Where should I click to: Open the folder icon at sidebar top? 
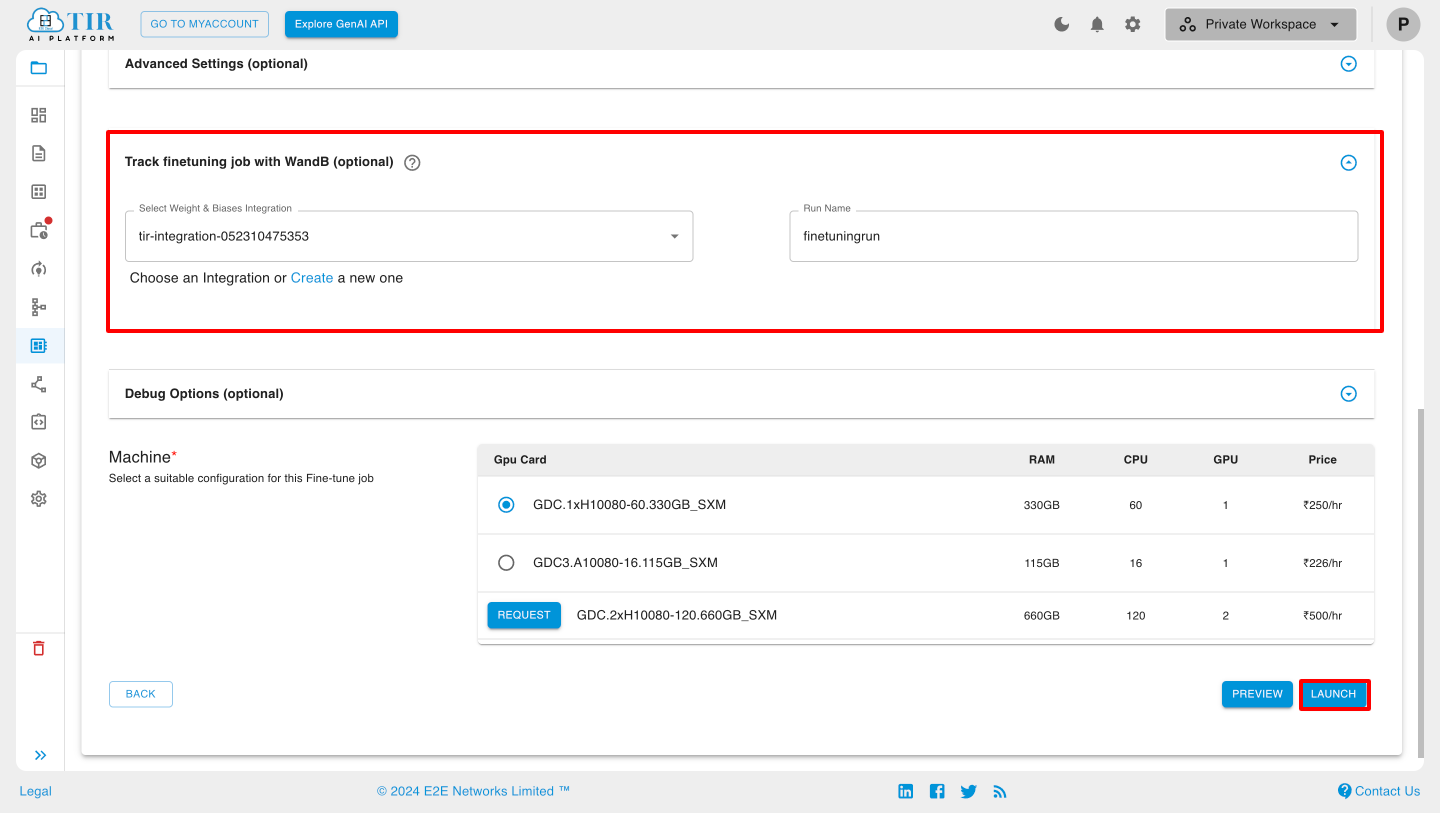(39, 68)
